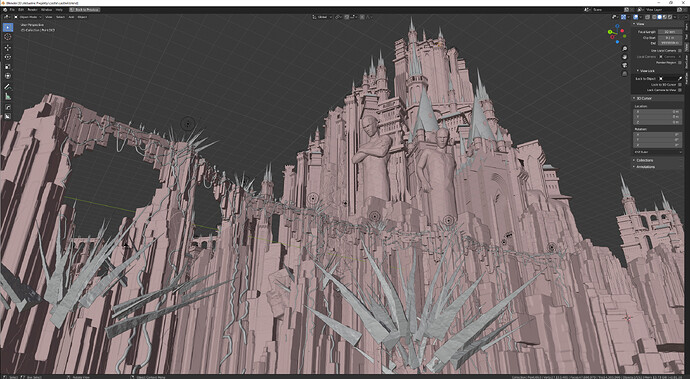The image size is (690, 379).
Task: Click the blue Z axis on navigation gizmo
Action: [x=617, y=26]
